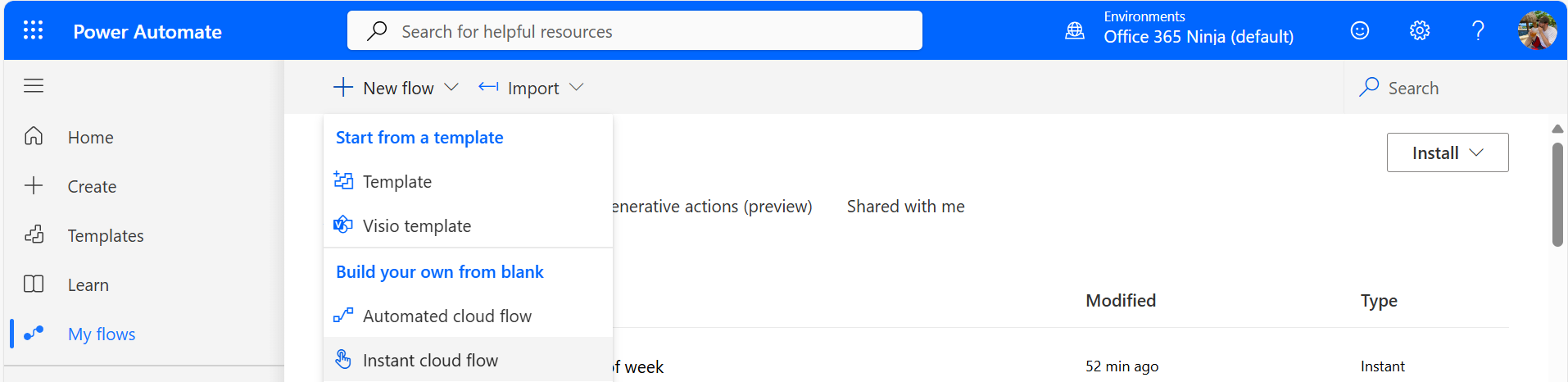Switch to the Shared with me tab
Screen dimensions: 1568x382
(x=905, y=207)
